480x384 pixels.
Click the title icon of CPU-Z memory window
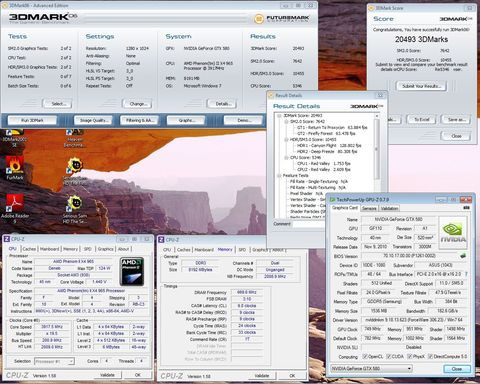[161, 240]
